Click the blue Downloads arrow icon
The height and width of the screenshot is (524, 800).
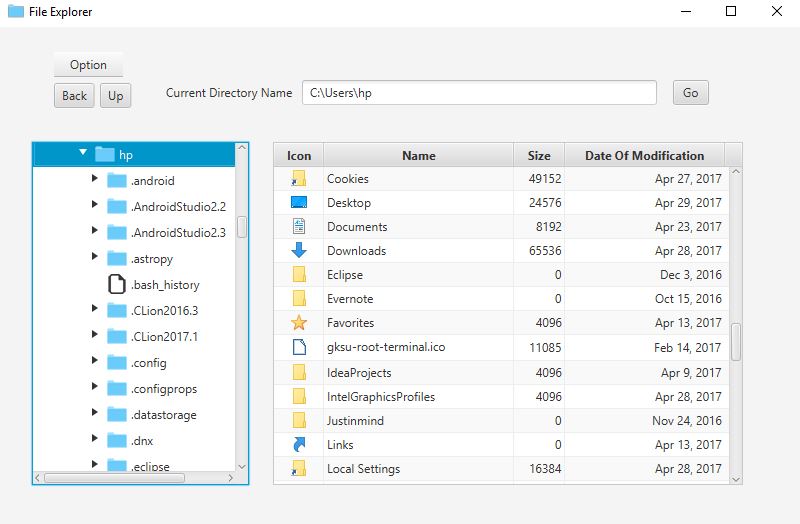(299, 250)
